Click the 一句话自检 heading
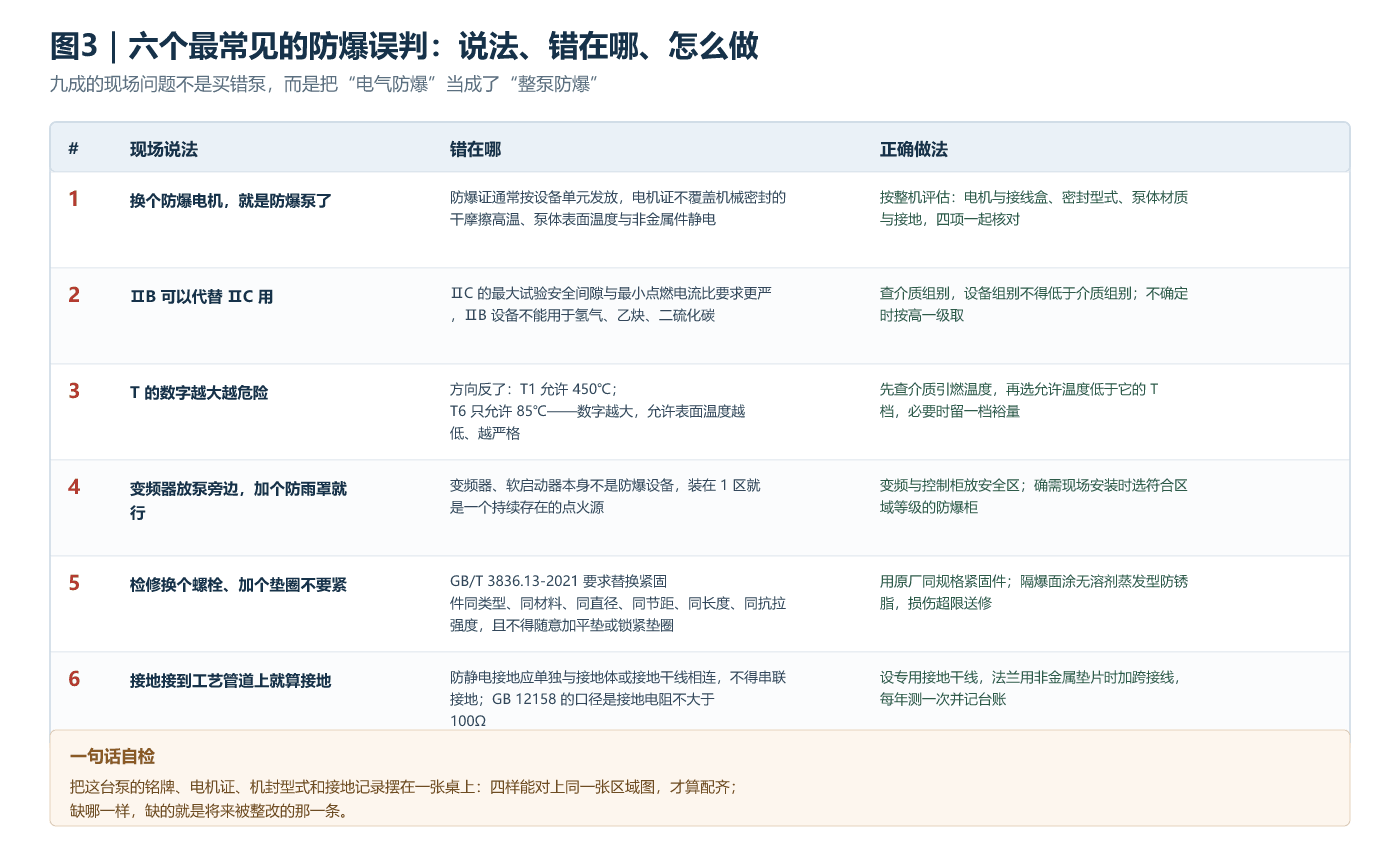Viewport: 1400px width, 860px height. [x=113, y=757]
